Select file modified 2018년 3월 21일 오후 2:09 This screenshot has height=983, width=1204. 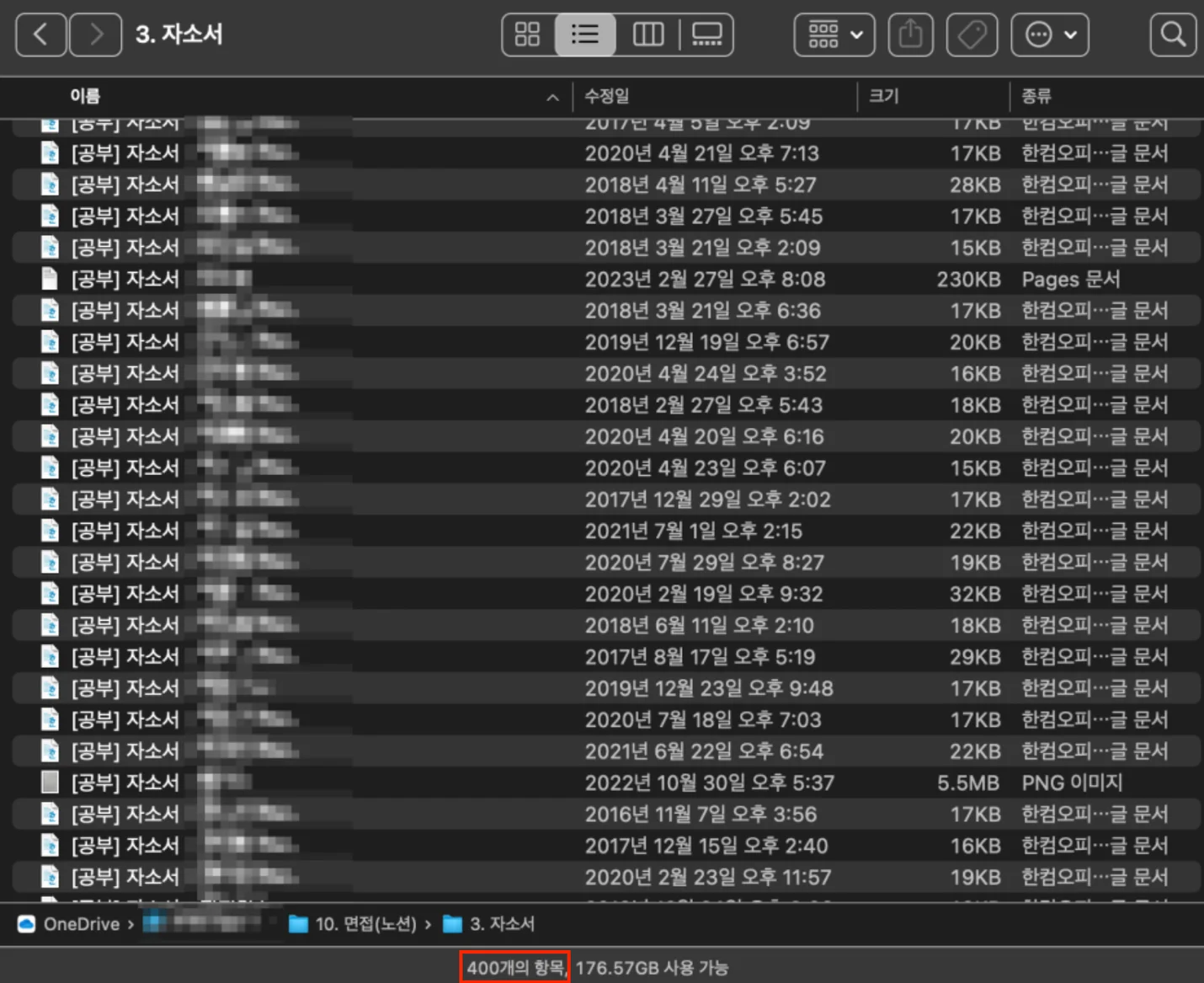click(x=606, y=248)
